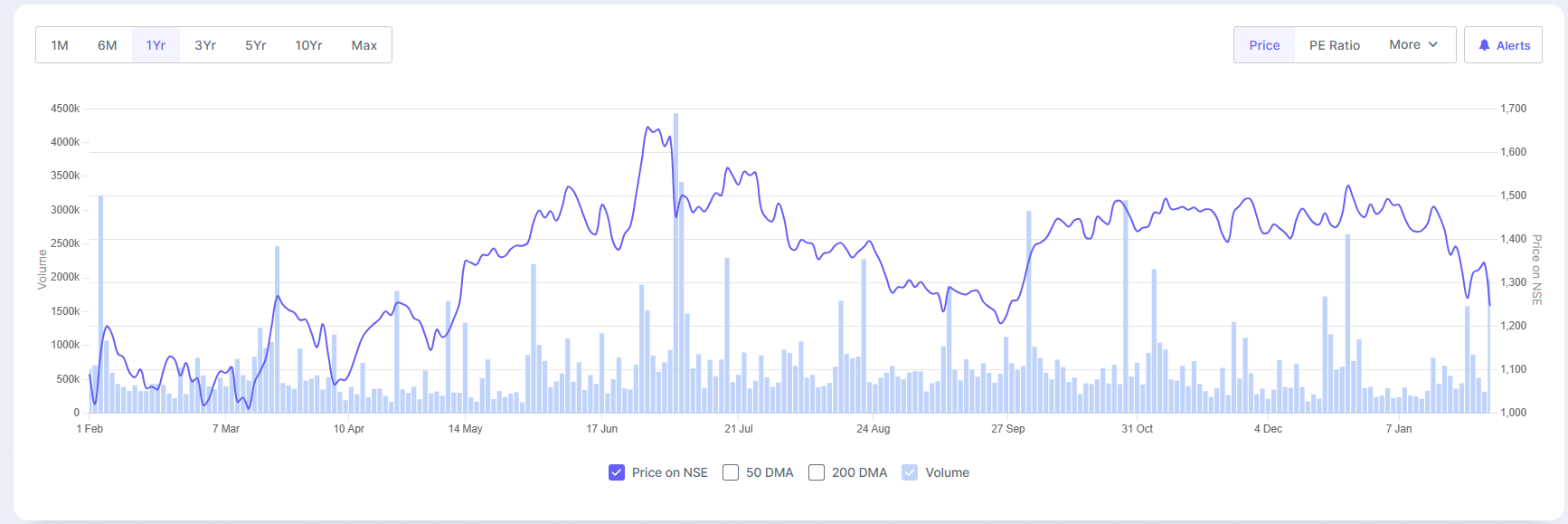The image size is (1568, 524).
Task: Pick the 10Yr time range
Action: pyautogui.click(x=308, y=45)
